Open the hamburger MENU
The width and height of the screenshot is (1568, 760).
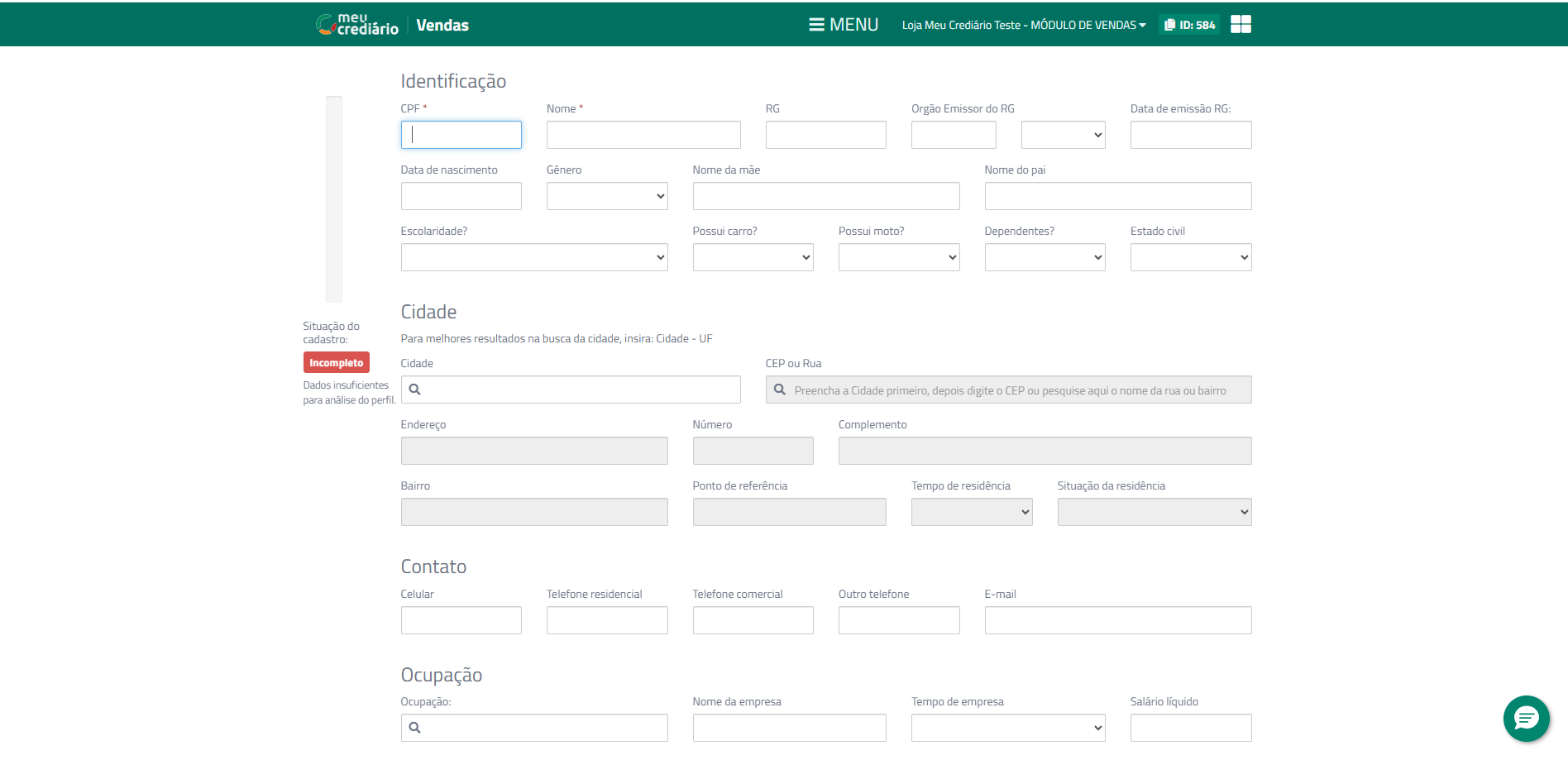tap(843, 25)
